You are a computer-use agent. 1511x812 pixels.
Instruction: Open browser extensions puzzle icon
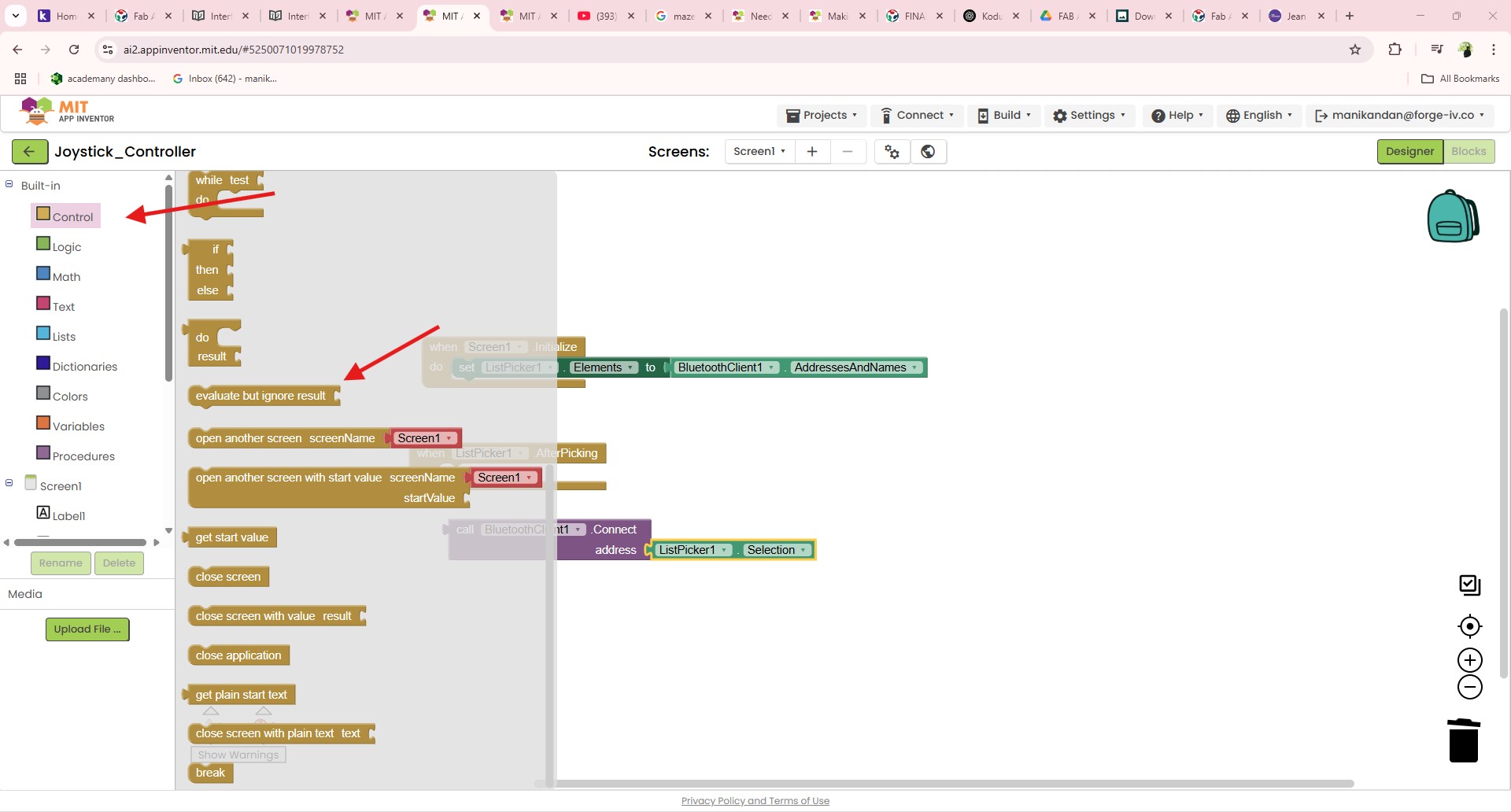pos(1395,50)
